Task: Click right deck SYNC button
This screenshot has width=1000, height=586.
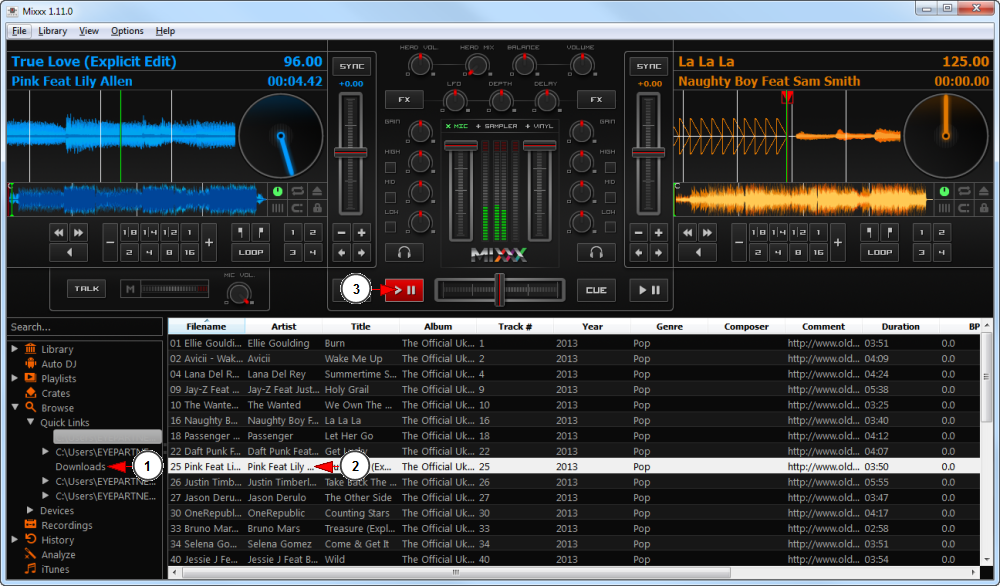Action: coord(649,66)
